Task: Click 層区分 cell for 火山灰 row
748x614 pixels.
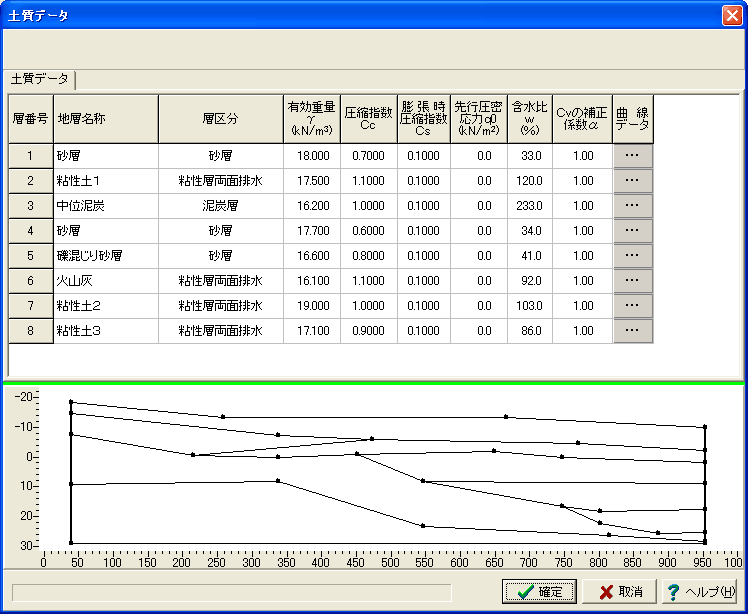Action: (220, 281)
